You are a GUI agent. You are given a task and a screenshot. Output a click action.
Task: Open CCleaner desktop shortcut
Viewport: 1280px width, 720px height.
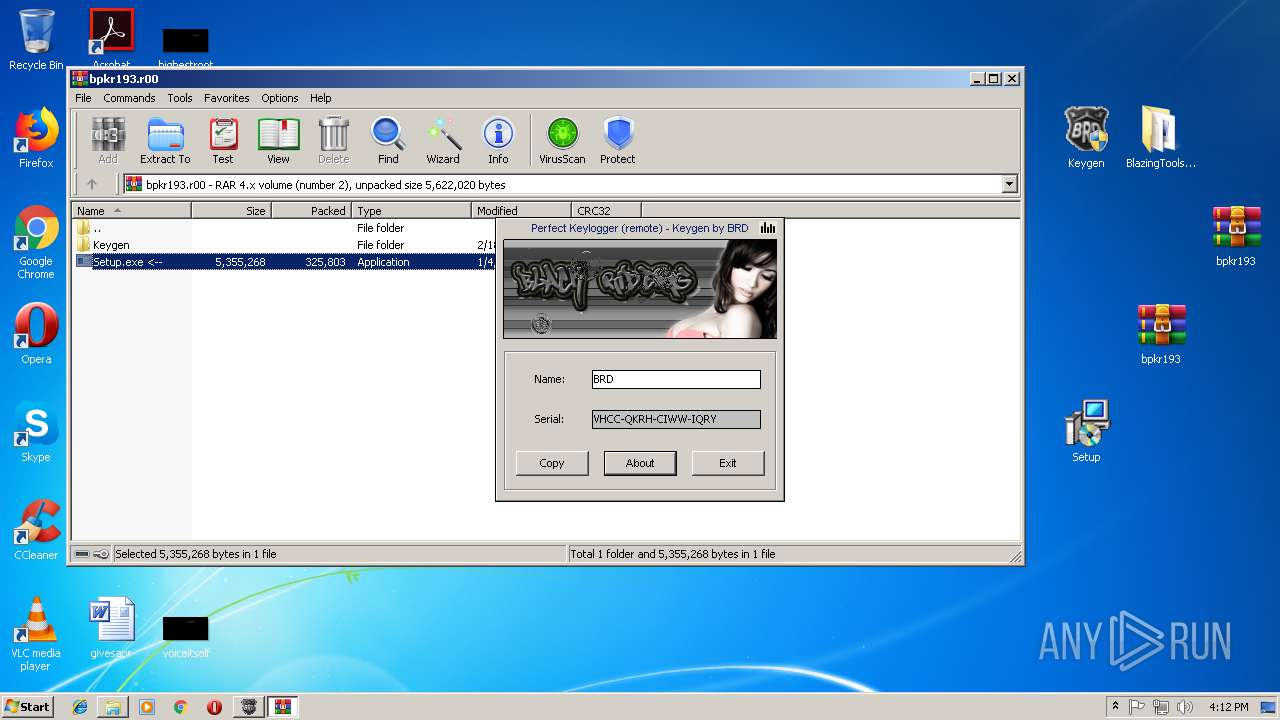tap(36, 530)
